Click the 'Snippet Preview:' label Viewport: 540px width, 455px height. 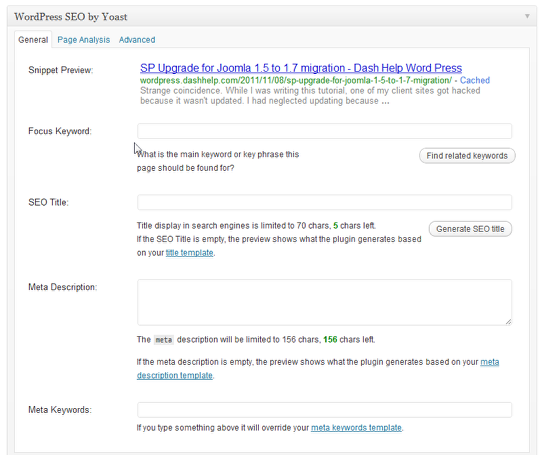point(61,70)
